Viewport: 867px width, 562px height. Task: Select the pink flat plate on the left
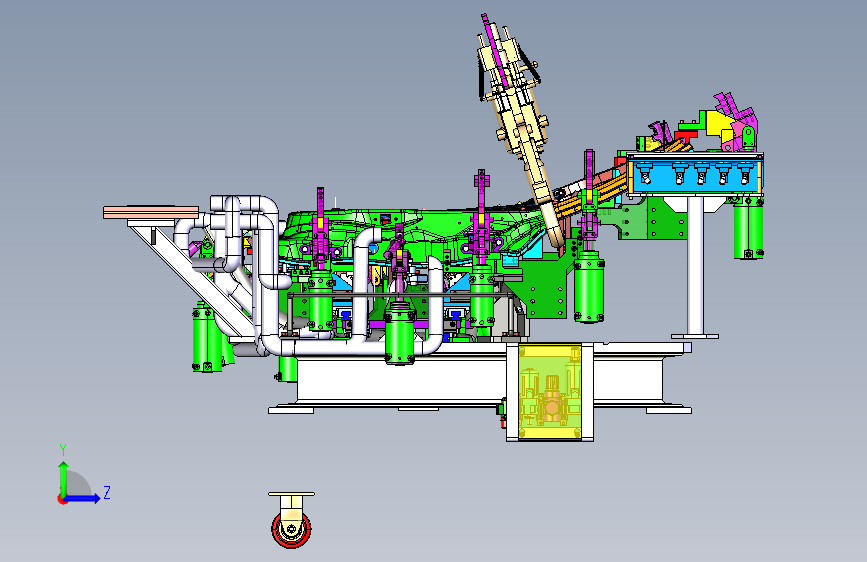tap(151, 212)
